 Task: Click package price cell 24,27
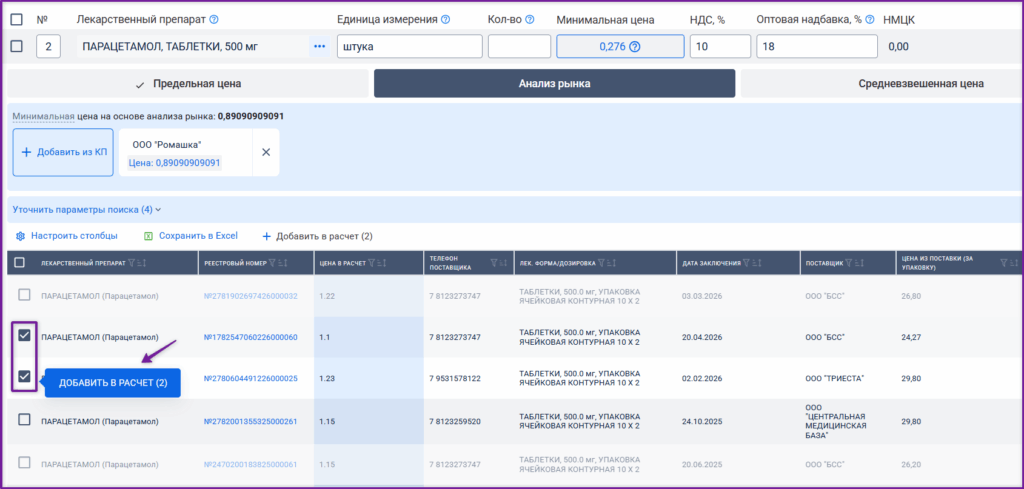click(910, 337)
